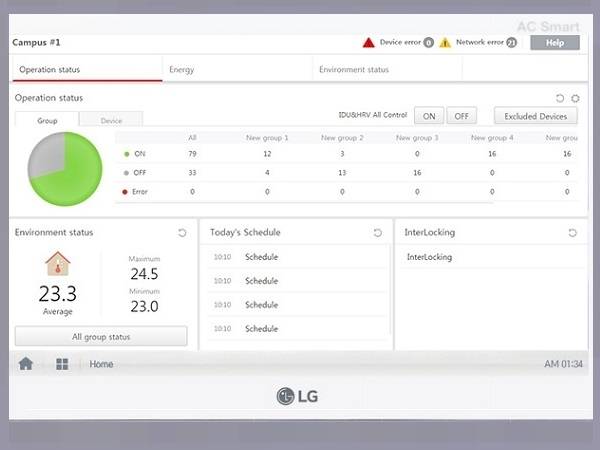Viewport: 600px width, 450px height.
Task: Open the Environment status tab
Action: (353, 70)
